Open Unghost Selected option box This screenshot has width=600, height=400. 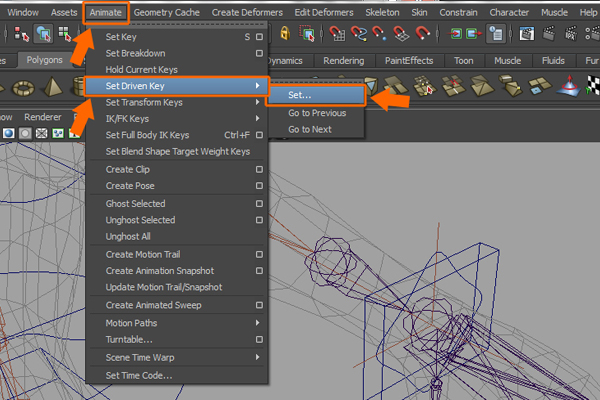click(259, 220)
